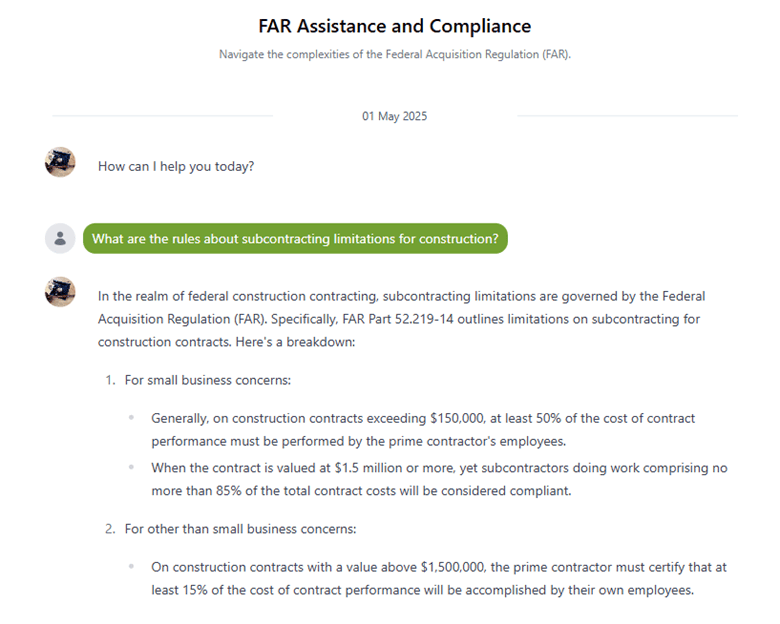Click the "FAR Assistance and Compliance" heading

[394, 26]
